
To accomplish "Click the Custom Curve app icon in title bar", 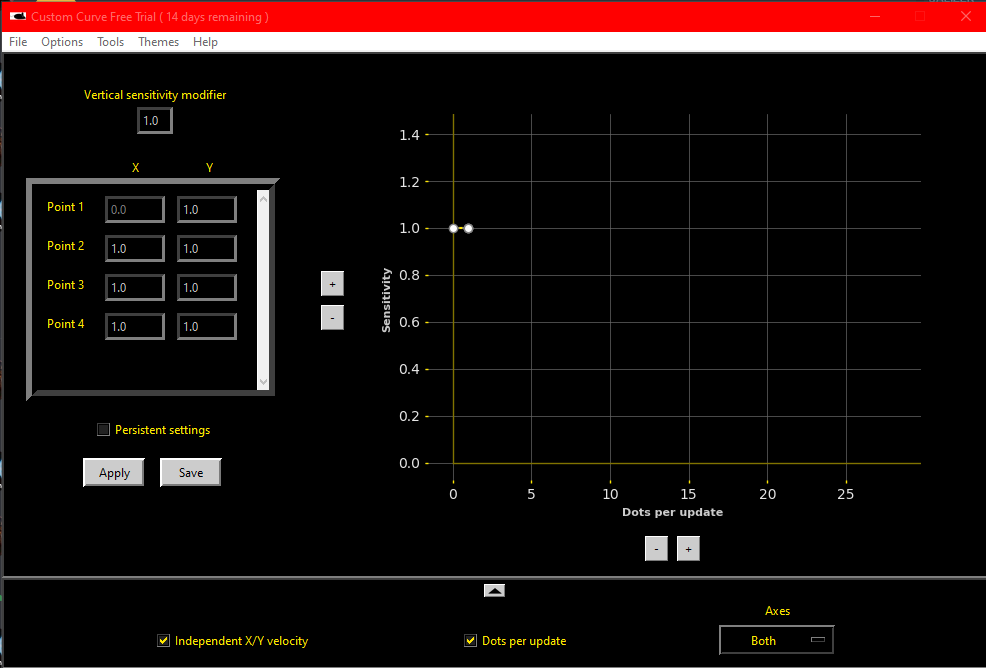I will [18, 16].
